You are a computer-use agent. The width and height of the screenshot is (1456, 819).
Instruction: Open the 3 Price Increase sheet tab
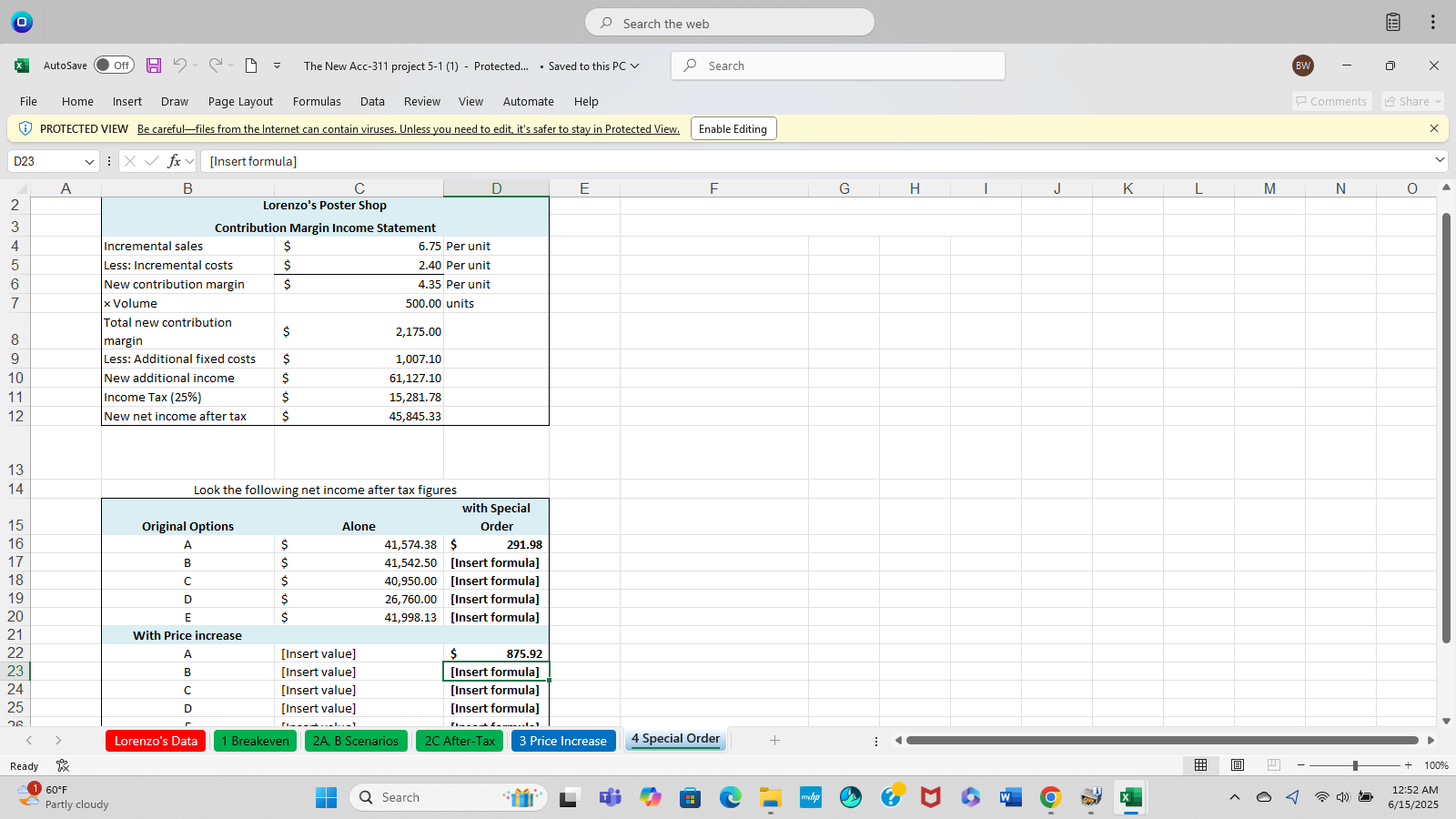[562, 740]
